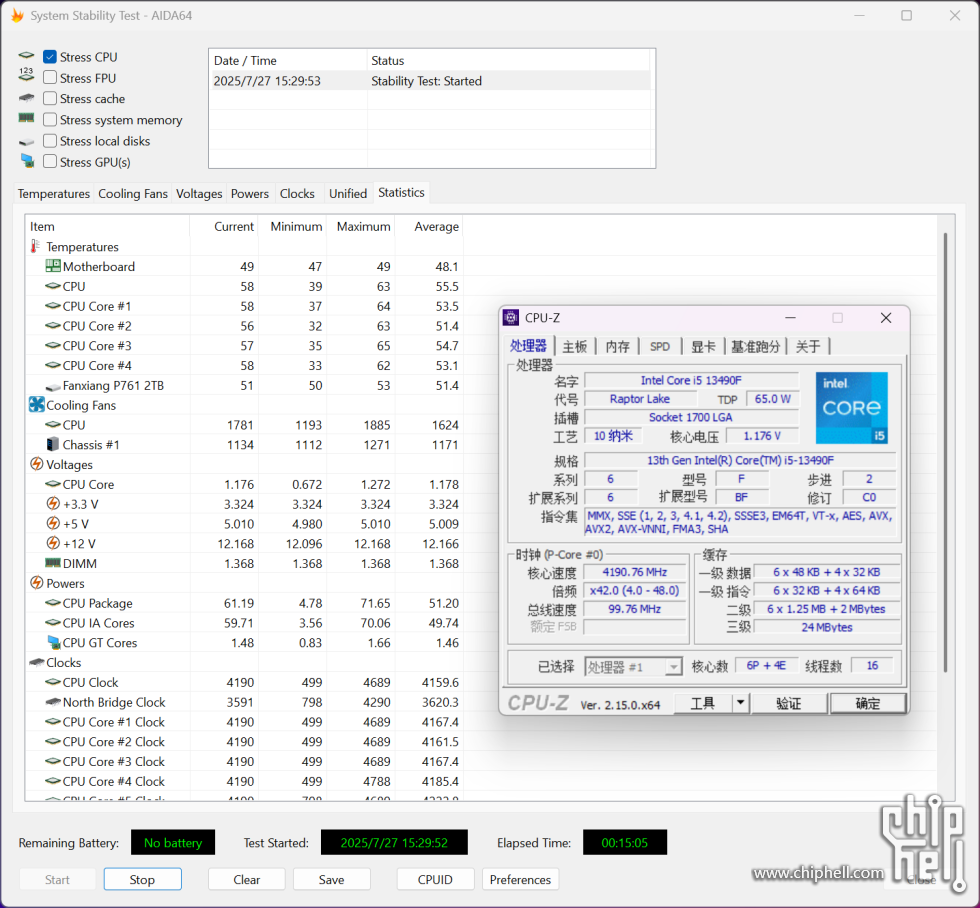Tick the Stress GPU(s) checkbox
The height and width of the screenshot is (908, 980).
(x=50, y=162)
